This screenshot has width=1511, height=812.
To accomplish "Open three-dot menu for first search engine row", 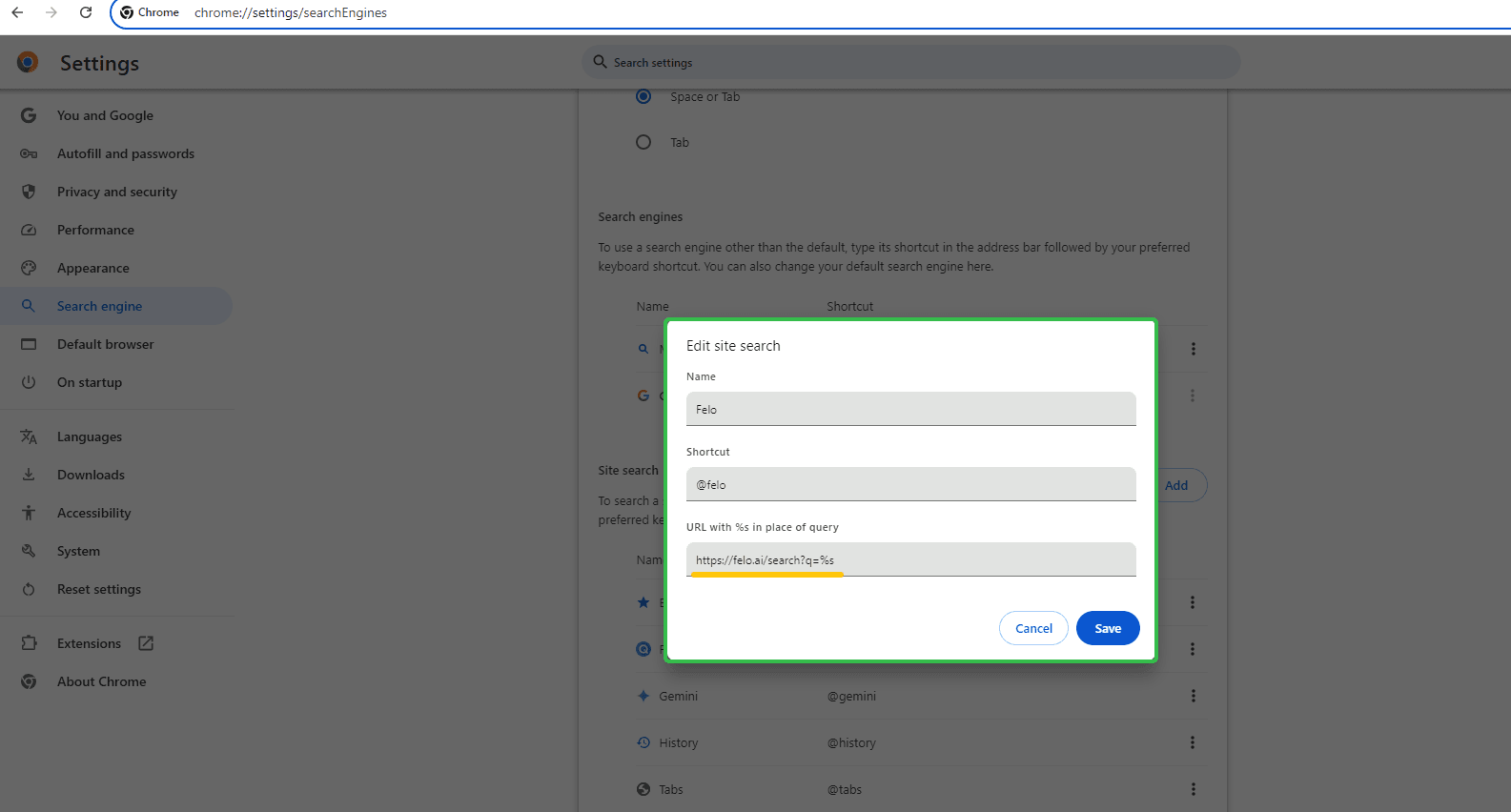I will [x=1193, y=349].
